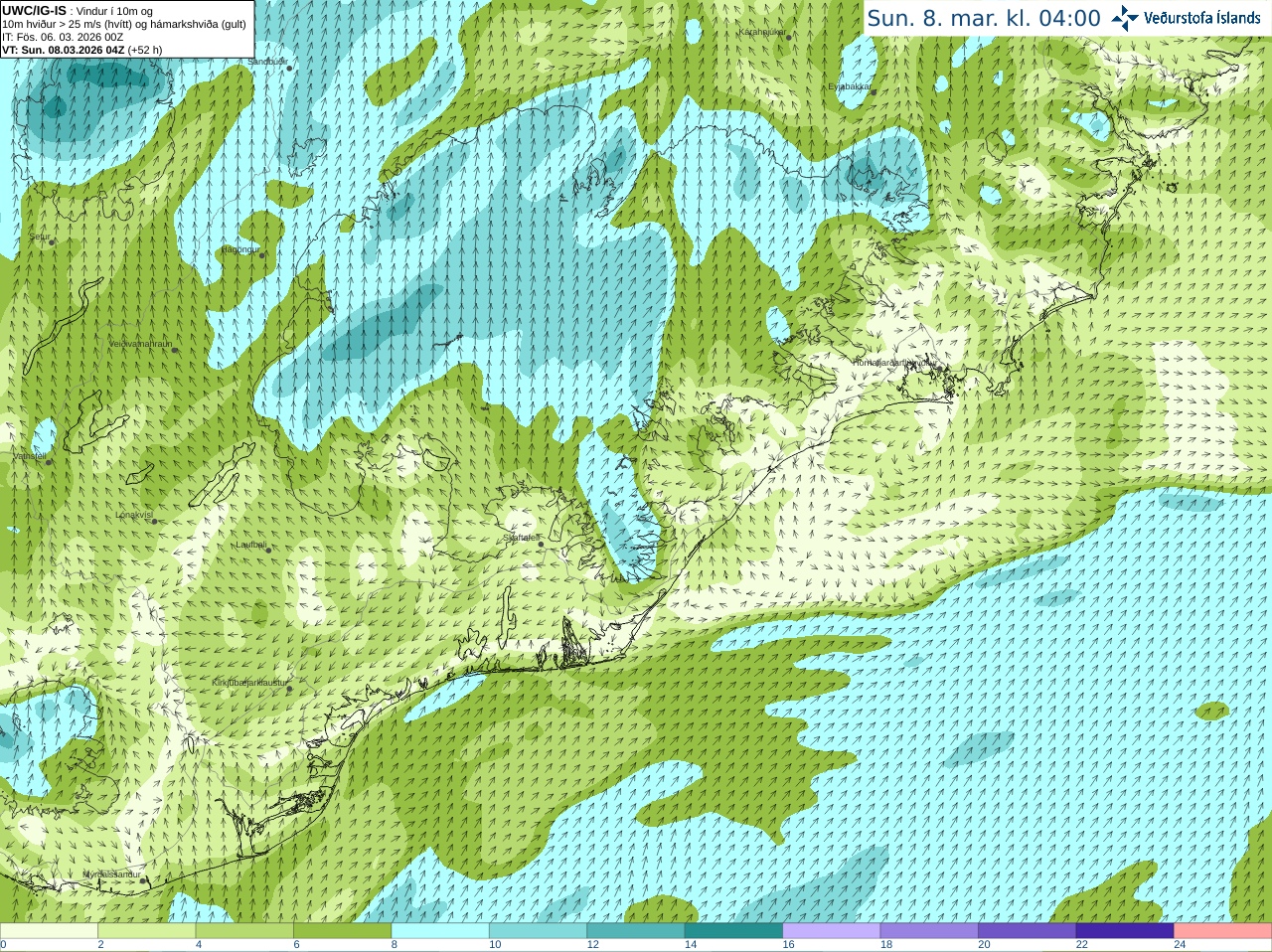Click the '10m hviður > 25 m/s' legend line

pos(124,24)
